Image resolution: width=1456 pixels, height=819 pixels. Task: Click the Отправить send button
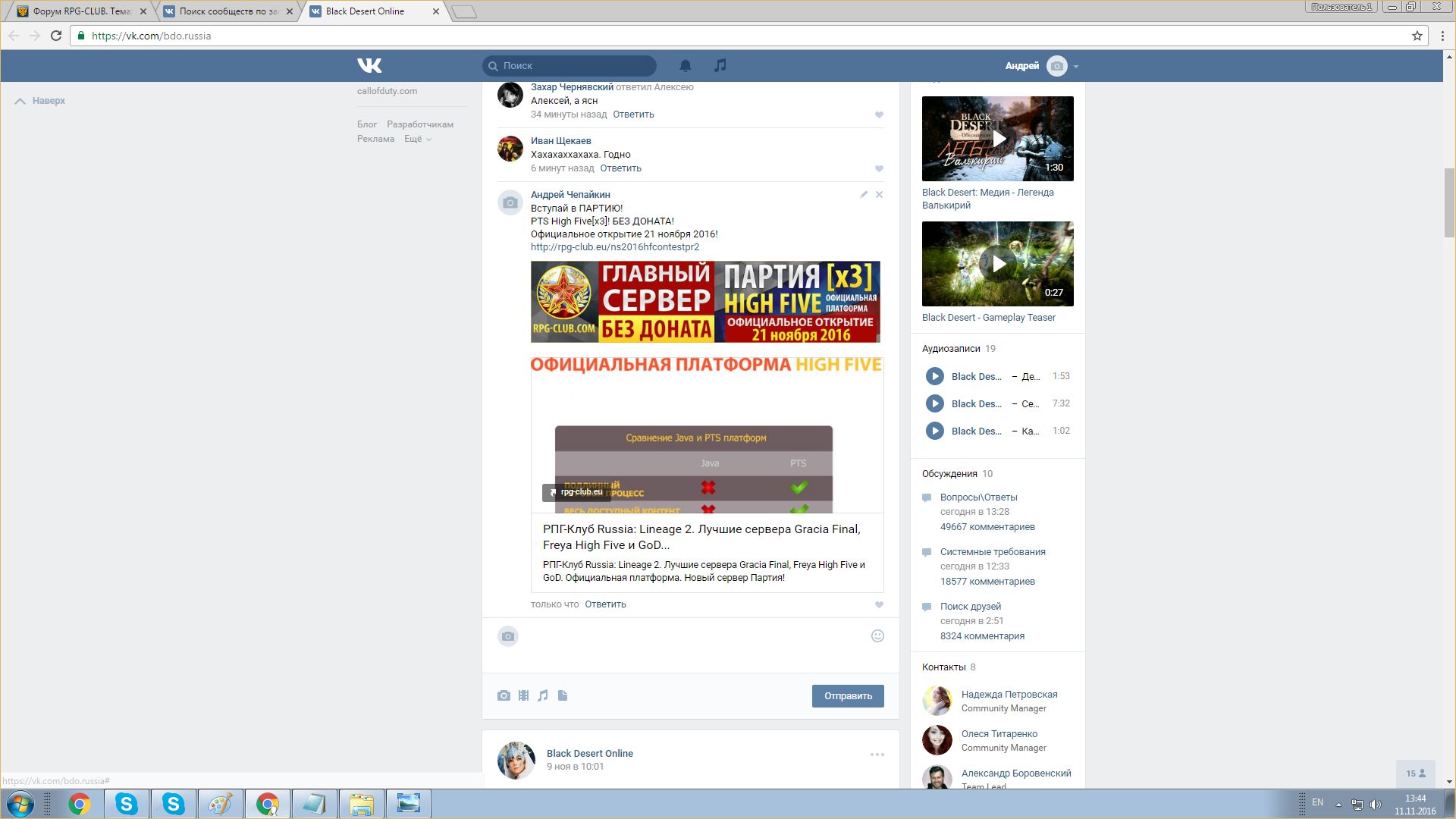tap(848, 696)
